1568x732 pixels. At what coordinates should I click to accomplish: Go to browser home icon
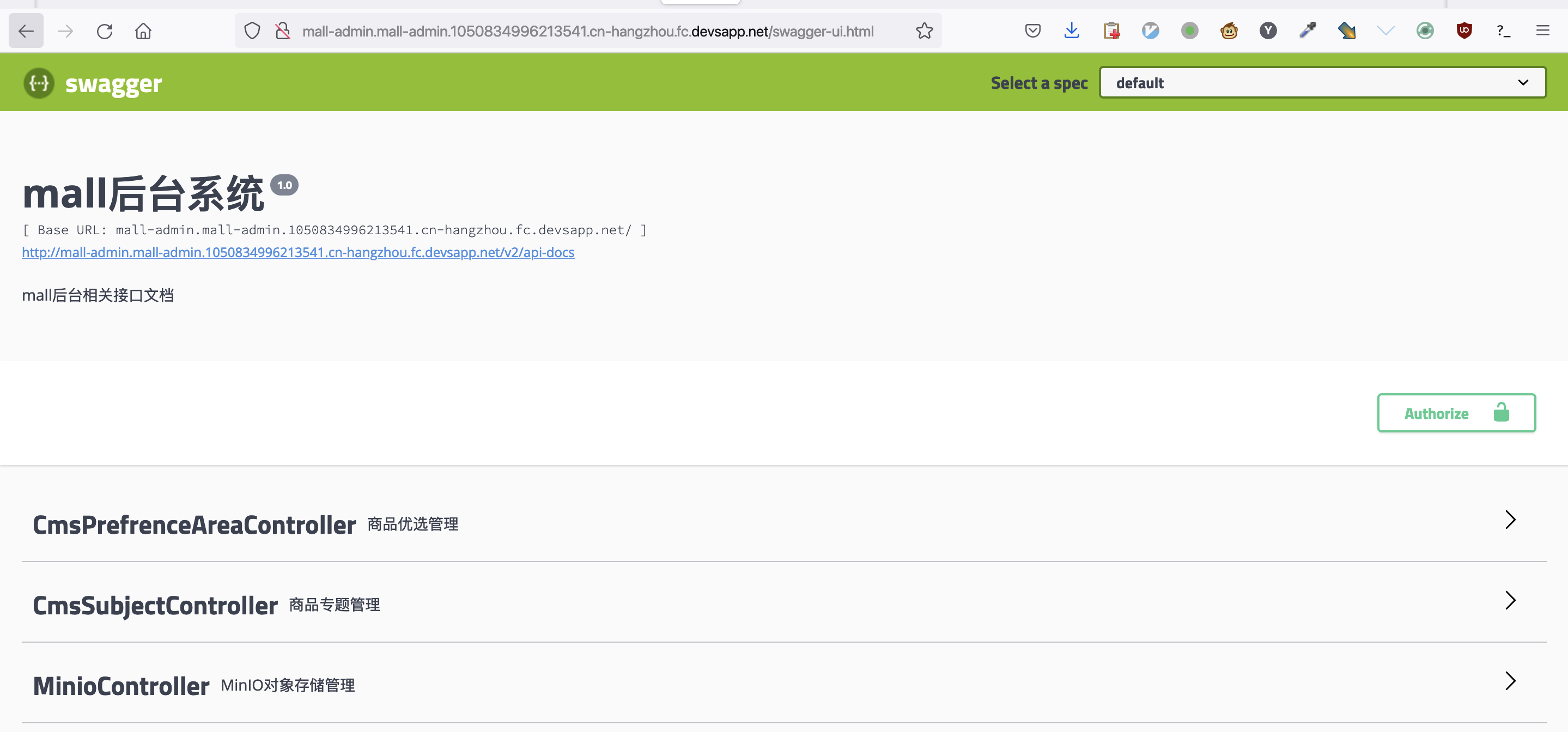click(144, 31)
